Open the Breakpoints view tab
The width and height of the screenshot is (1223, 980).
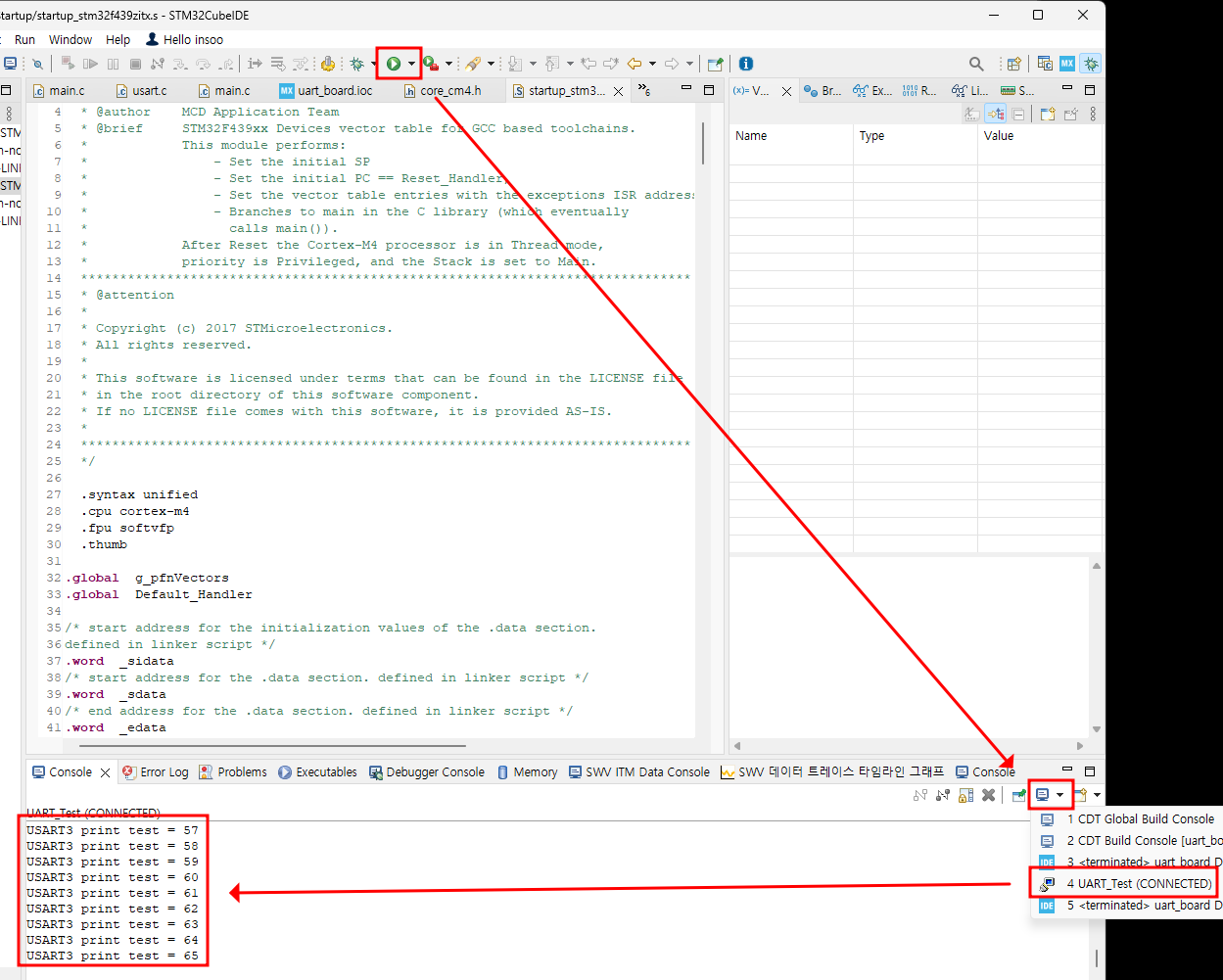(x=823, y=90)
